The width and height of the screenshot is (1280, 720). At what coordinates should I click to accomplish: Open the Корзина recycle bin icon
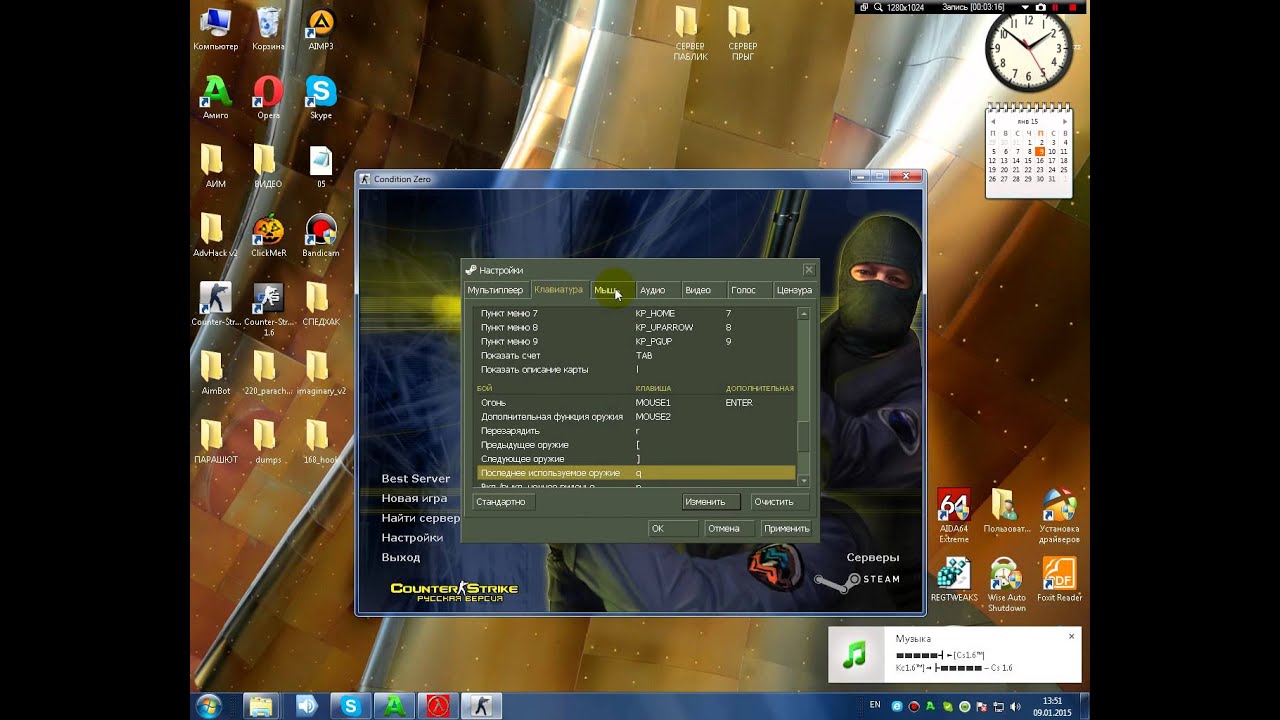268,29
